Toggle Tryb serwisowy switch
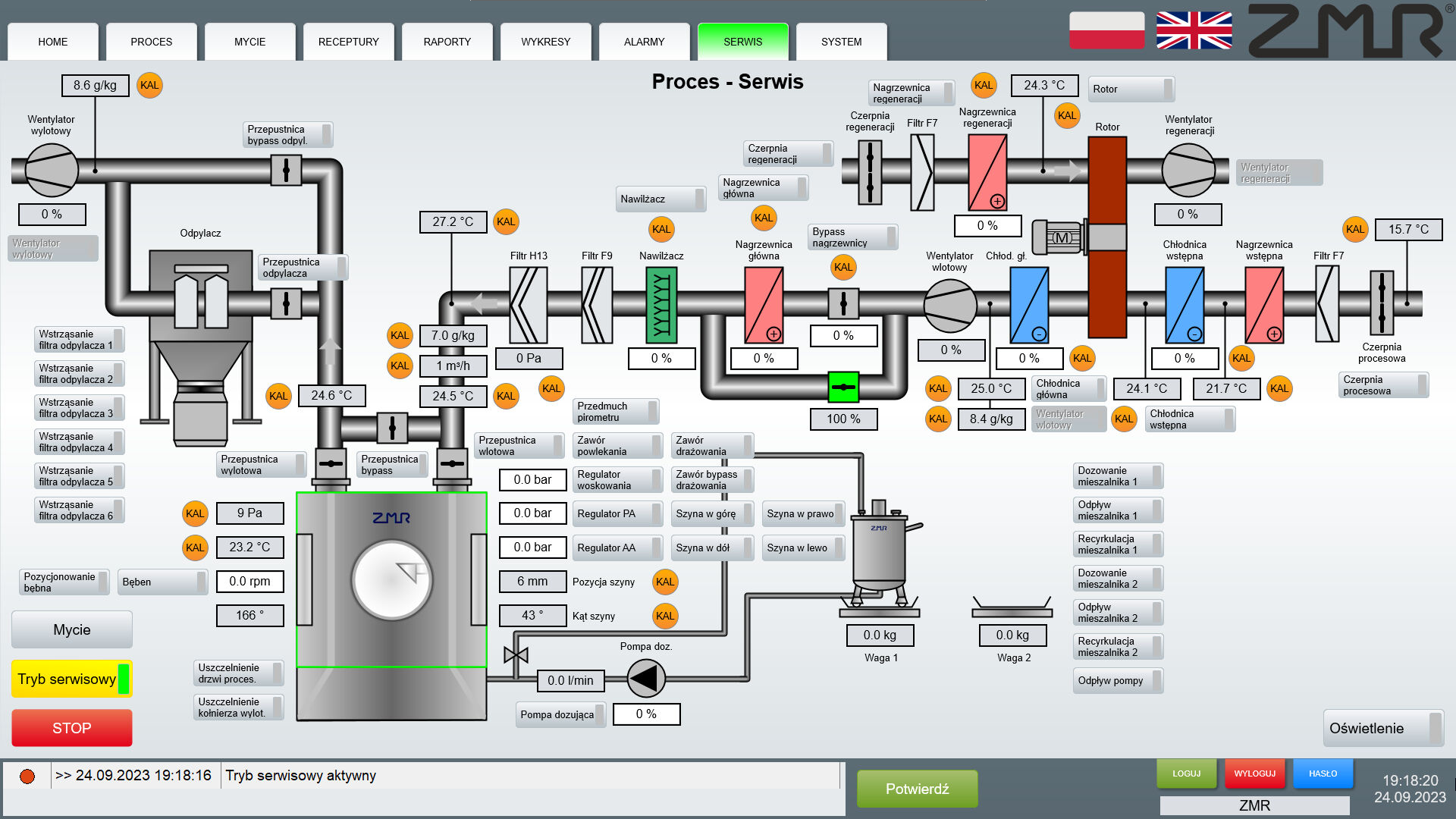The height and width of the screenshot is (819, 1456). click(72, 679)
